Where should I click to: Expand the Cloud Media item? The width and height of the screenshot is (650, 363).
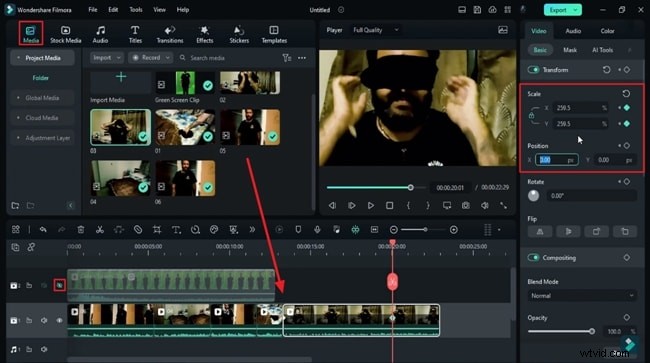tap(42, 118)
